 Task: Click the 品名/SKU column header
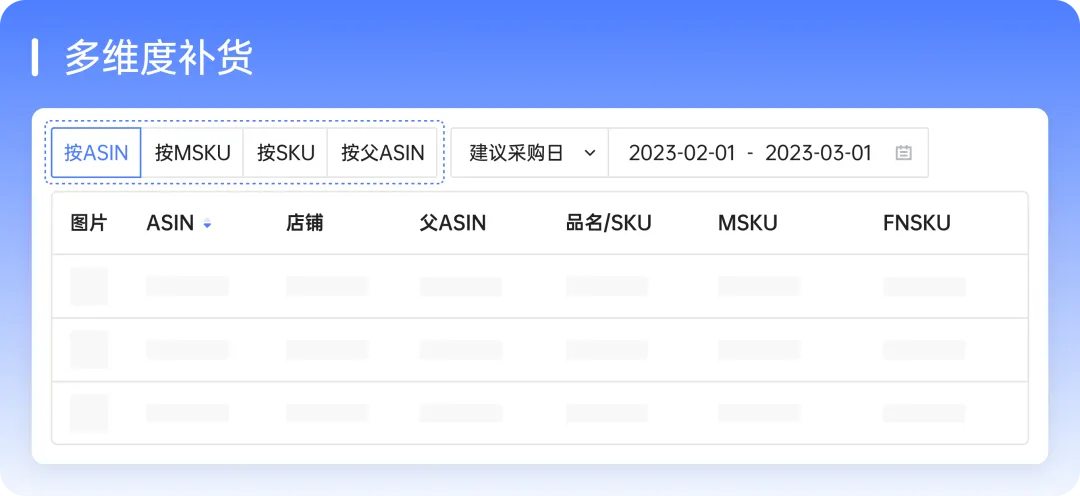pos(609,223)
